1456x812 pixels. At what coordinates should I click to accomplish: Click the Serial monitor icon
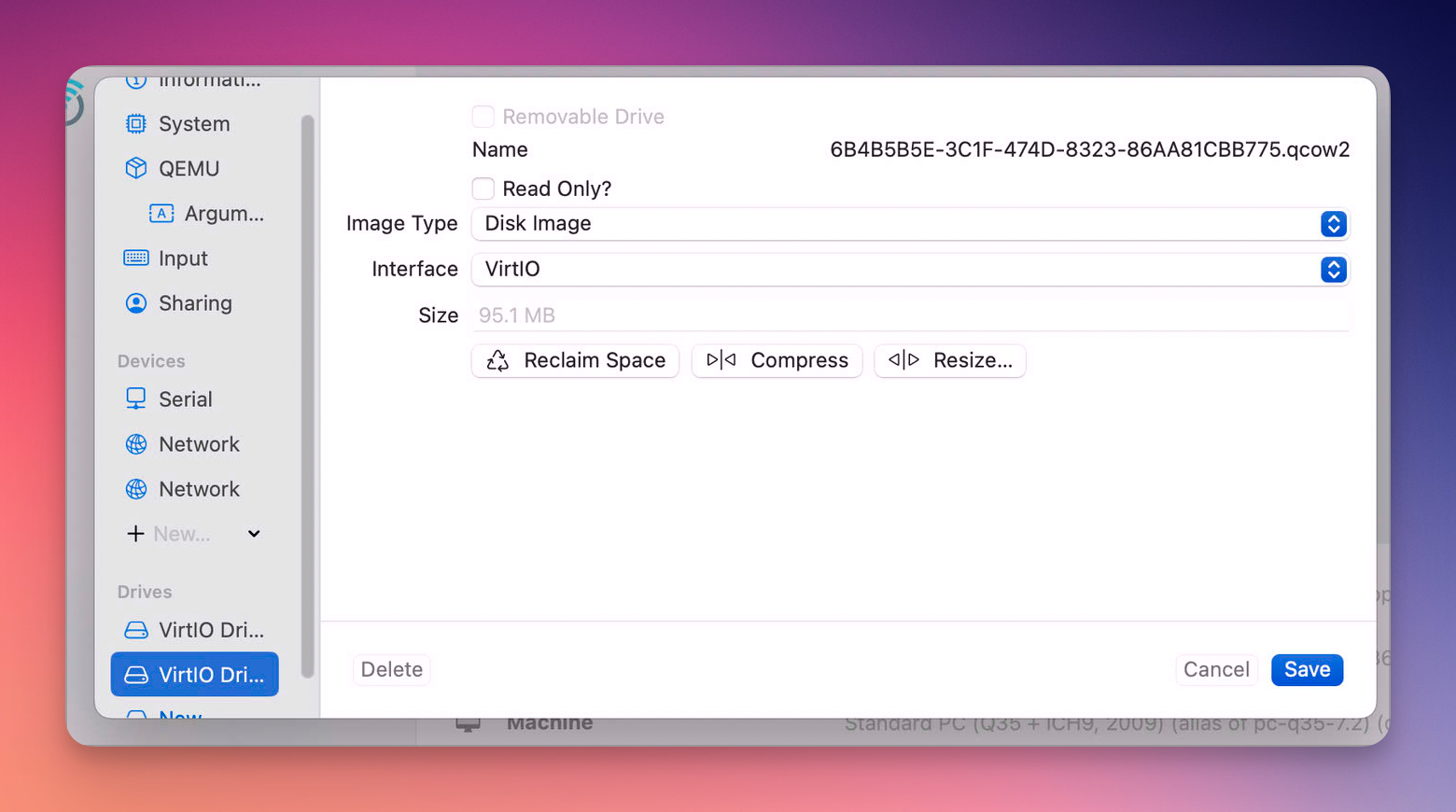click(136, 399)
